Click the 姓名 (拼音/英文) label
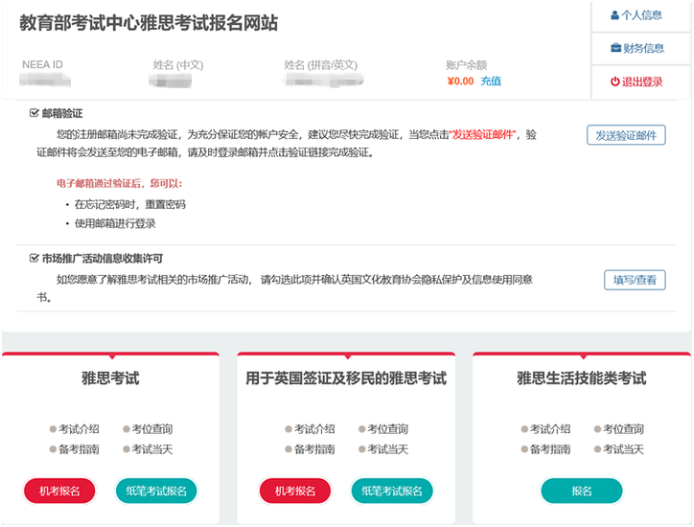 click(x=321, y=65)
